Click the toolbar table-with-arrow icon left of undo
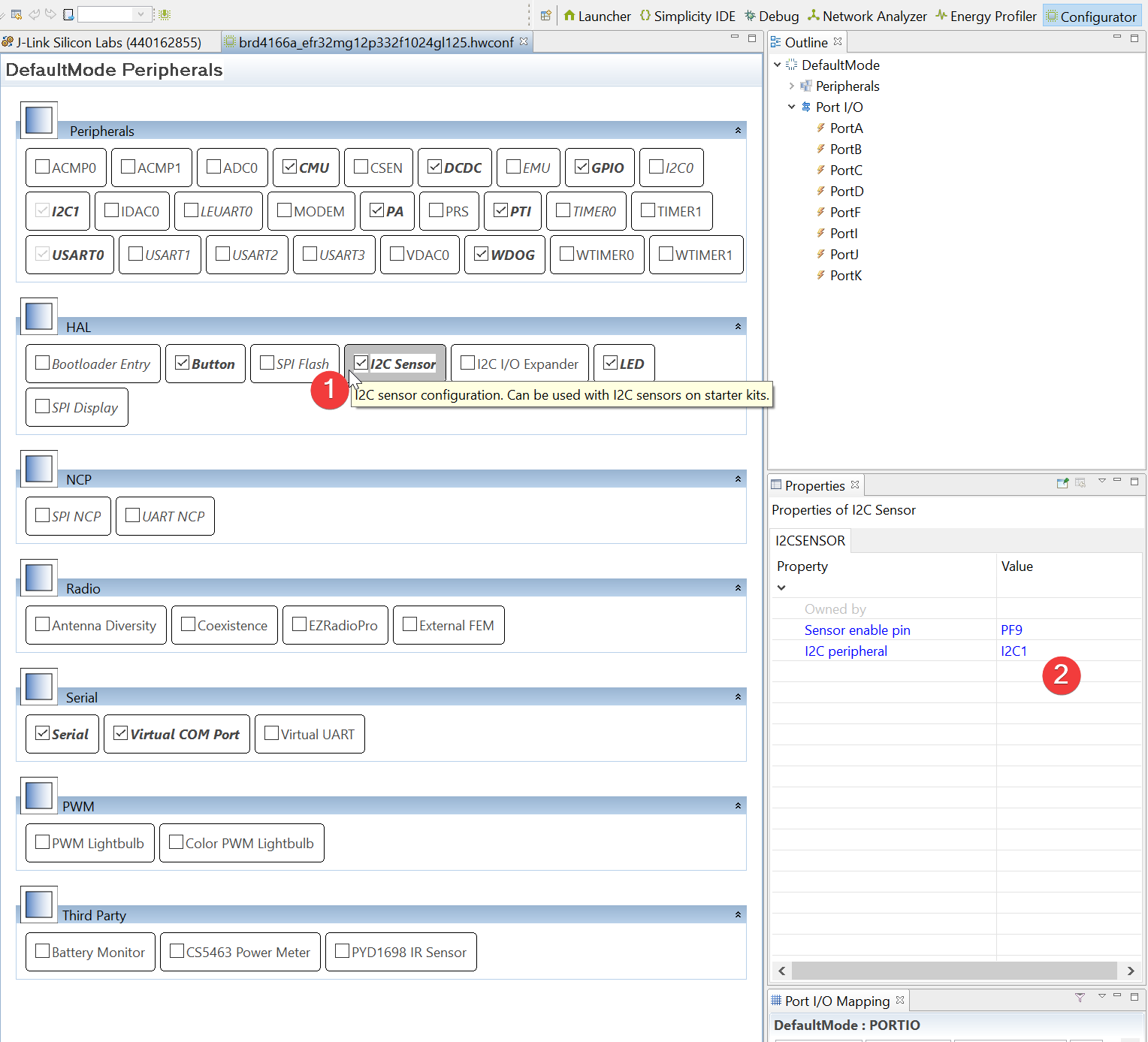1148x1042 pixels. point(17,14)
